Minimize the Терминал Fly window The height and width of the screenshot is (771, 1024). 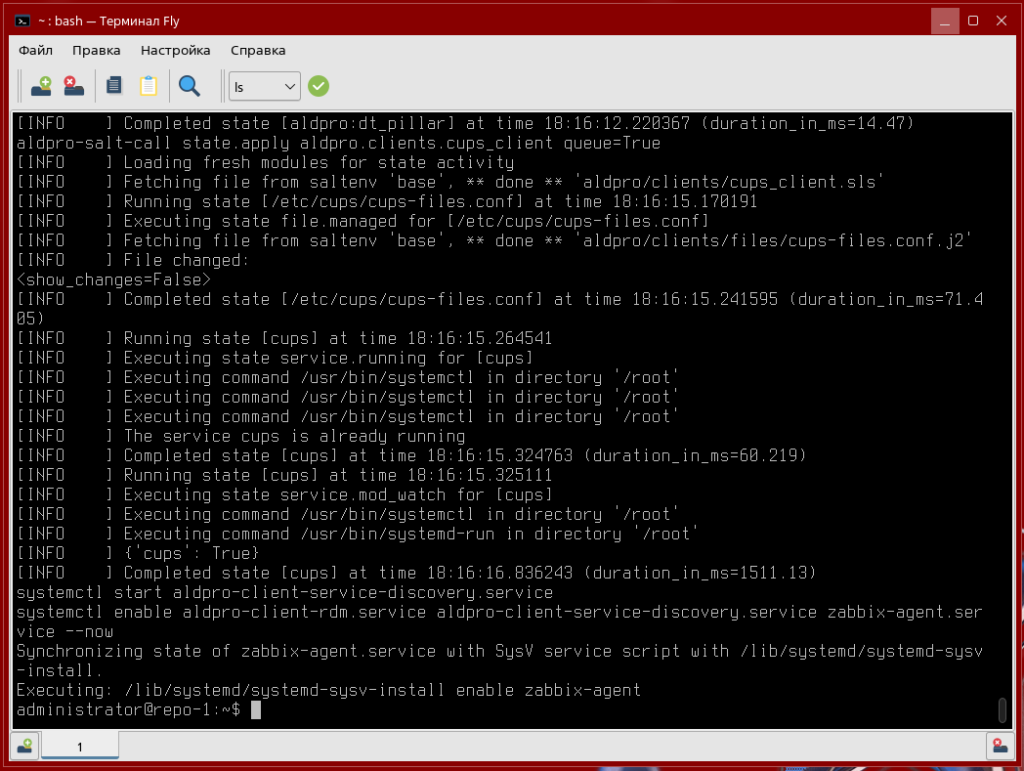[x=944, y=20]
